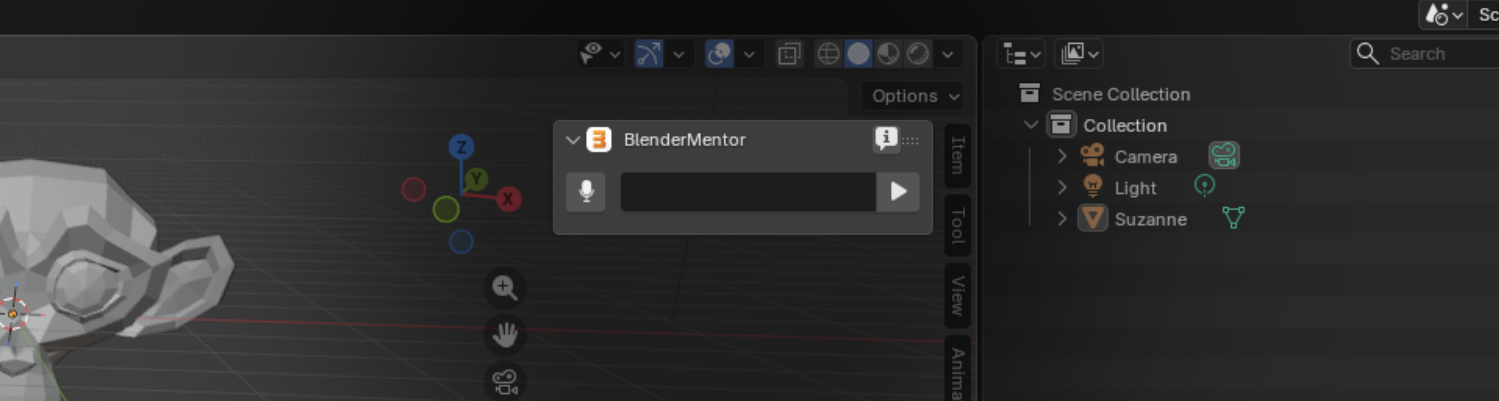Click the green Suzanne mesh data icon
The height and width of the screenshot is (401, 1499).
(x=1234, y=217)
